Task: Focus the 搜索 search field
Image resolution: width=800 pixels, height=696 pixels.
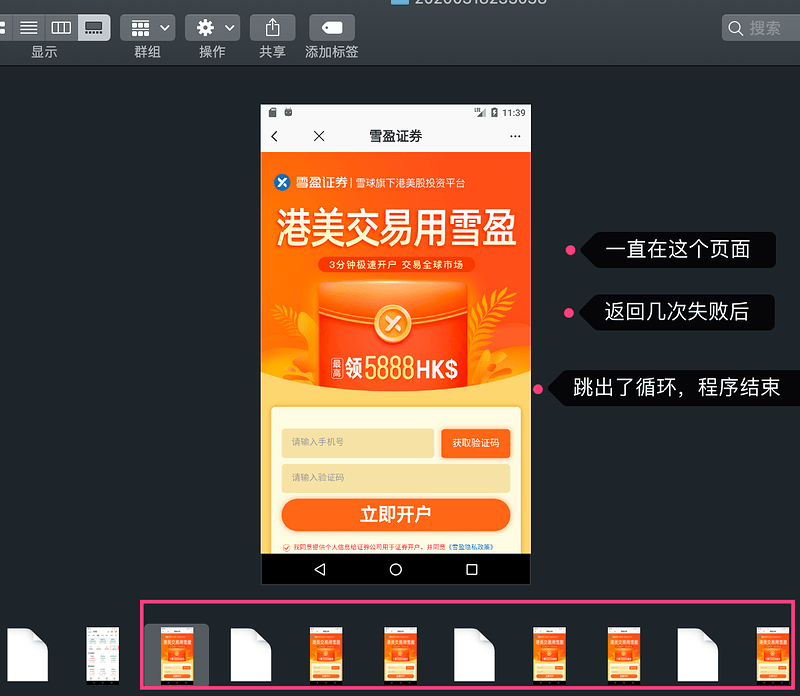Action: coord(761,28)
